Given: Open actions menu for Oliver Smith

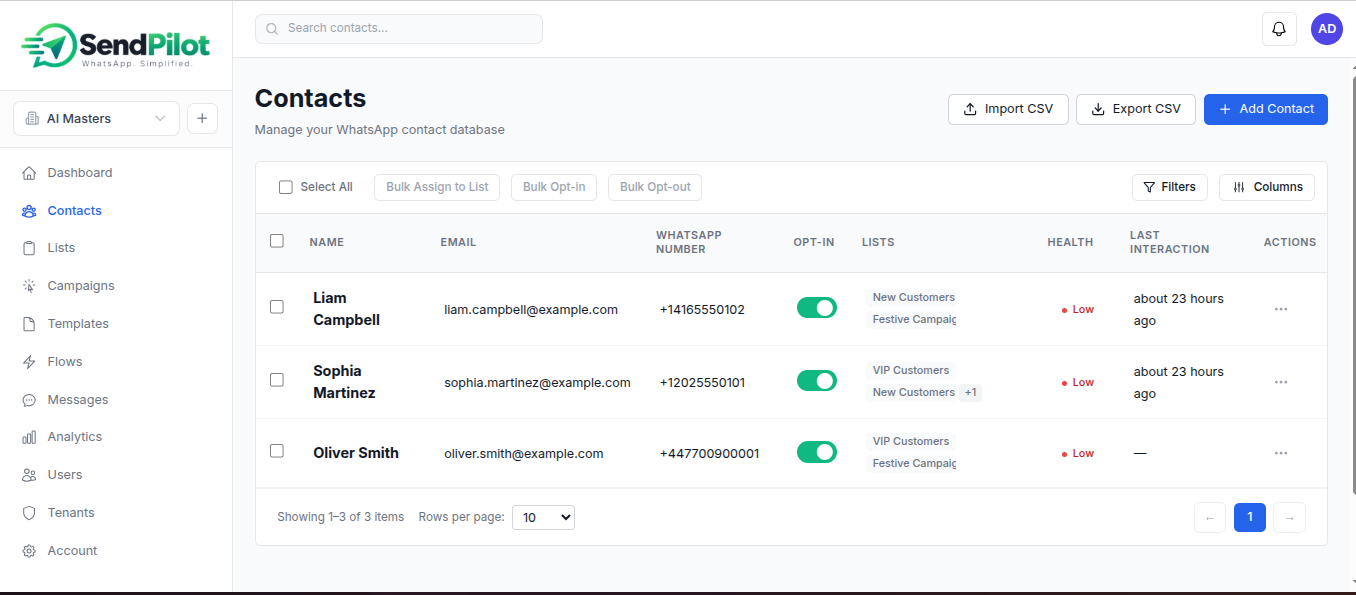Looking at the screenshot, I should [x=1281, y=453].
